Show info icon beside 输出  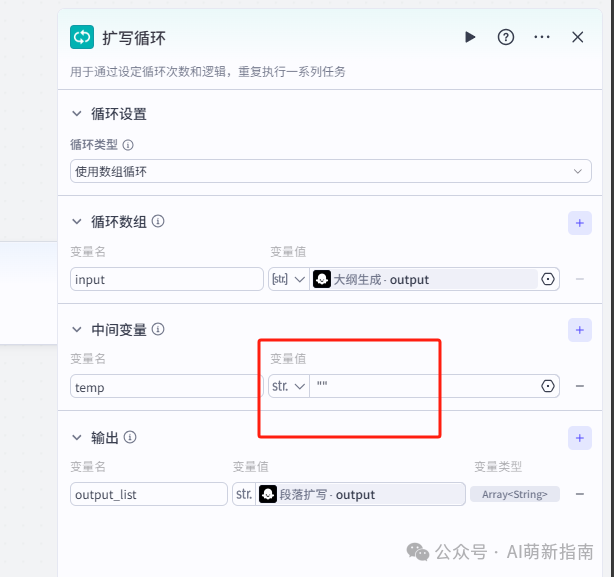[x=130, y=437]
